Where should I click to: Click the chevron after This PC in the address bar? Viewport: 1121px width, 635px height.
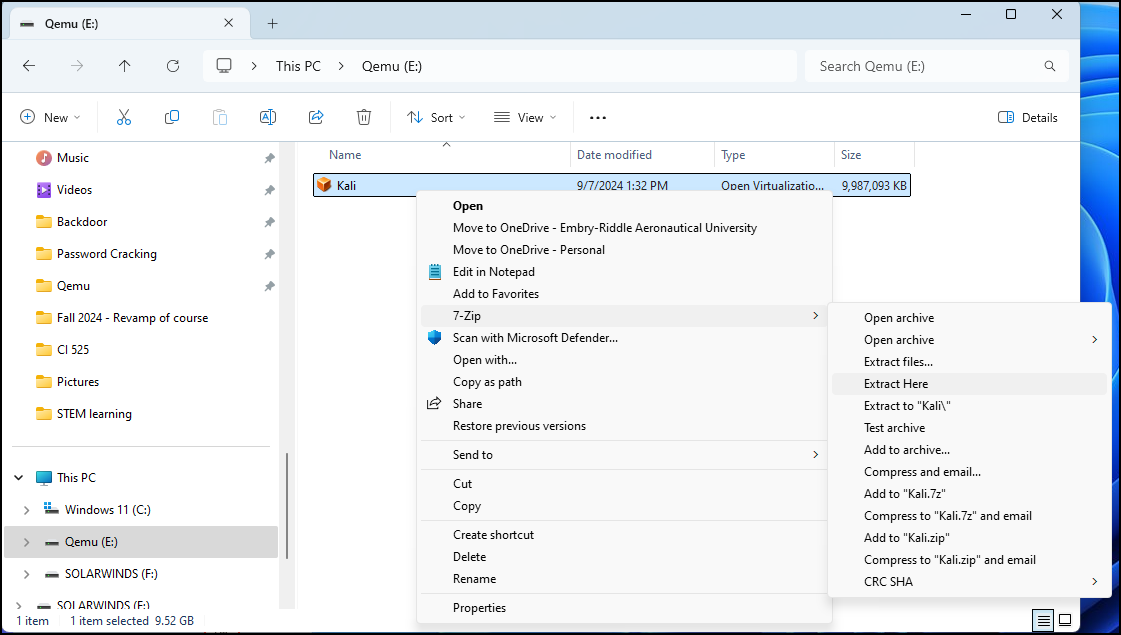(x=341, y=66)
